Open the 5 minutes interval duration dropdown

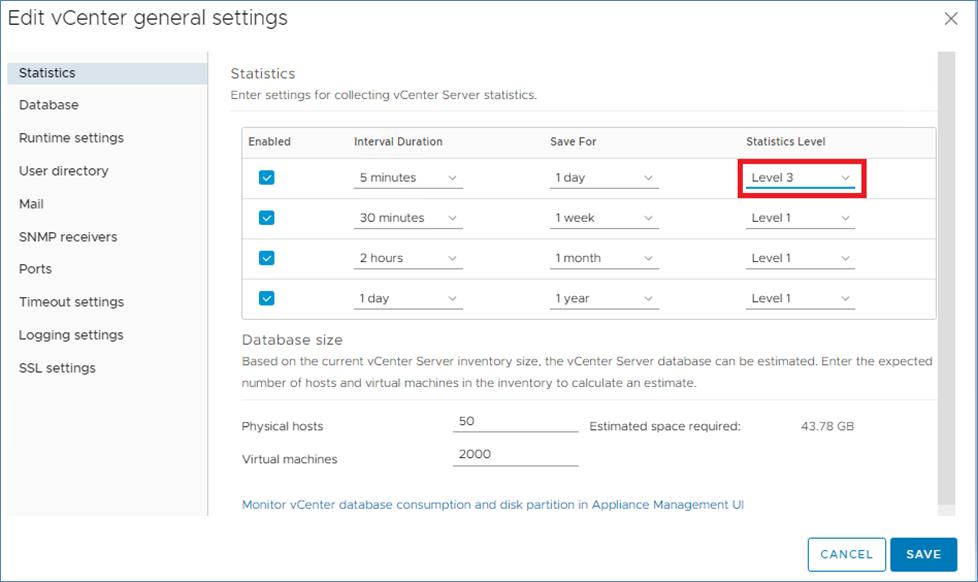(x=408, y=178)
